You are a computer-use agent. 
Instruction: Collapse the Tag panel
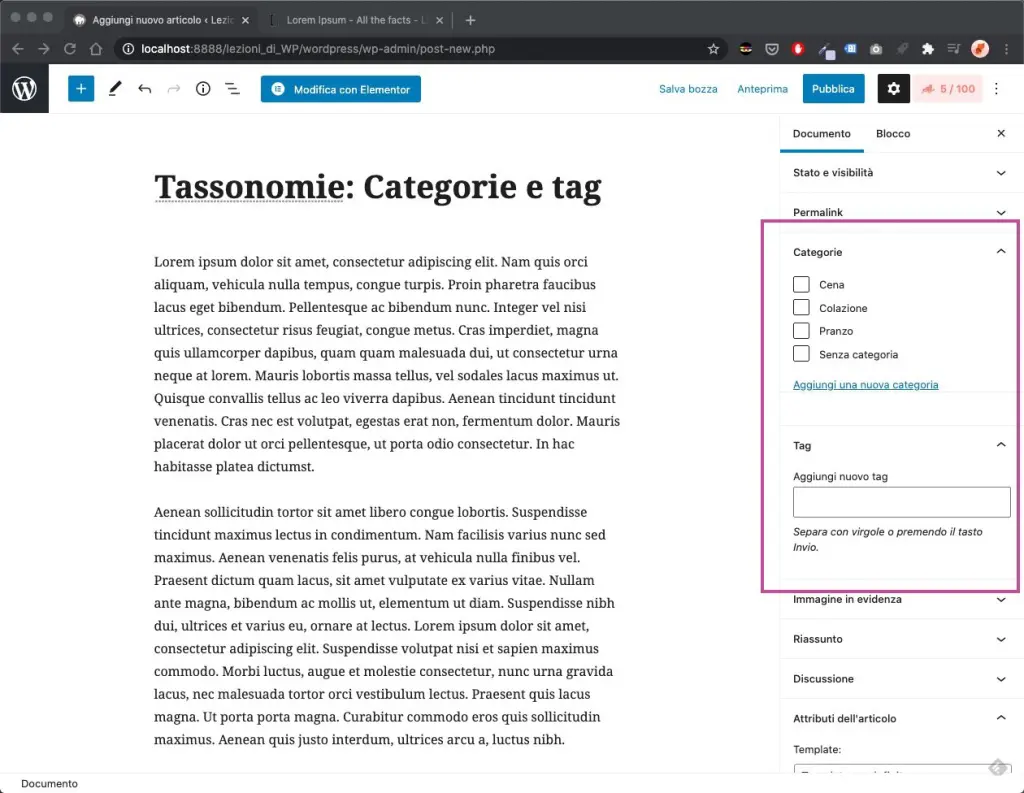(900, 445)
